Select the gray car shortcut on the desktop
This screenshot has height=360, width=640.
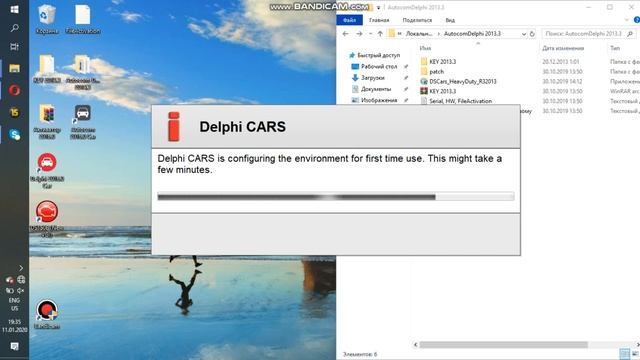click(83, 122)
